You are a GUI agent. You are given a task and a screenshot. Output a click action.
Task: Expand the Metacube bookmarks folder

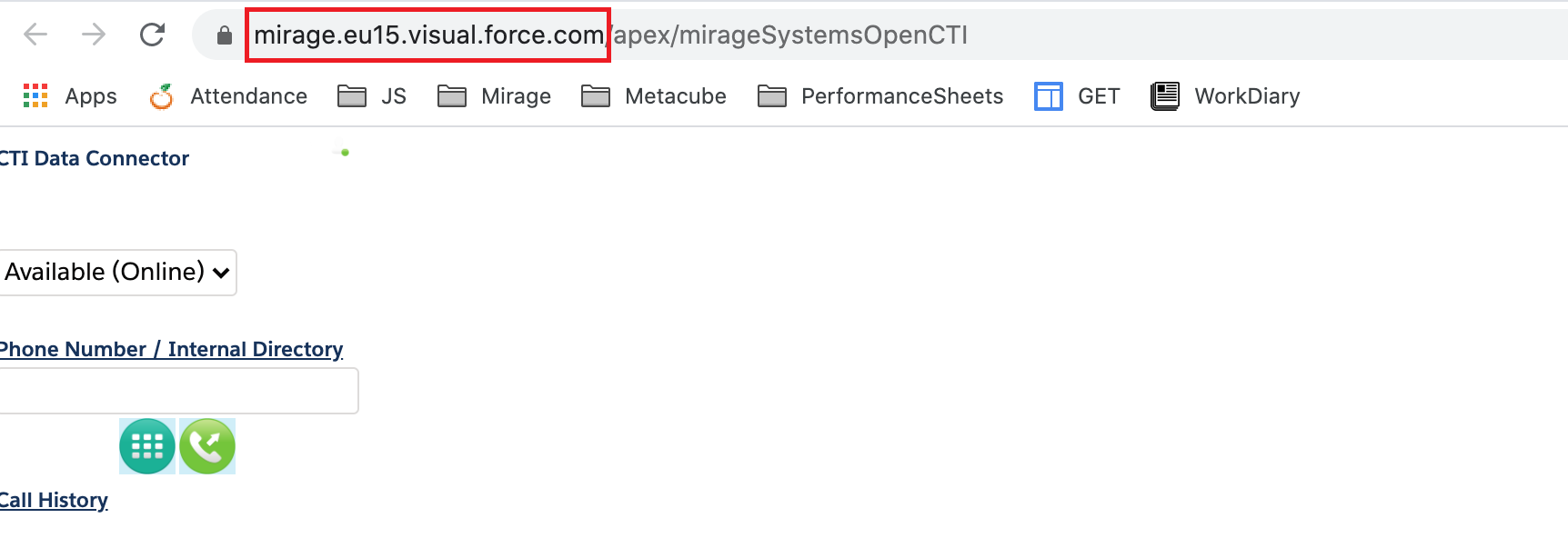point(653,96)
